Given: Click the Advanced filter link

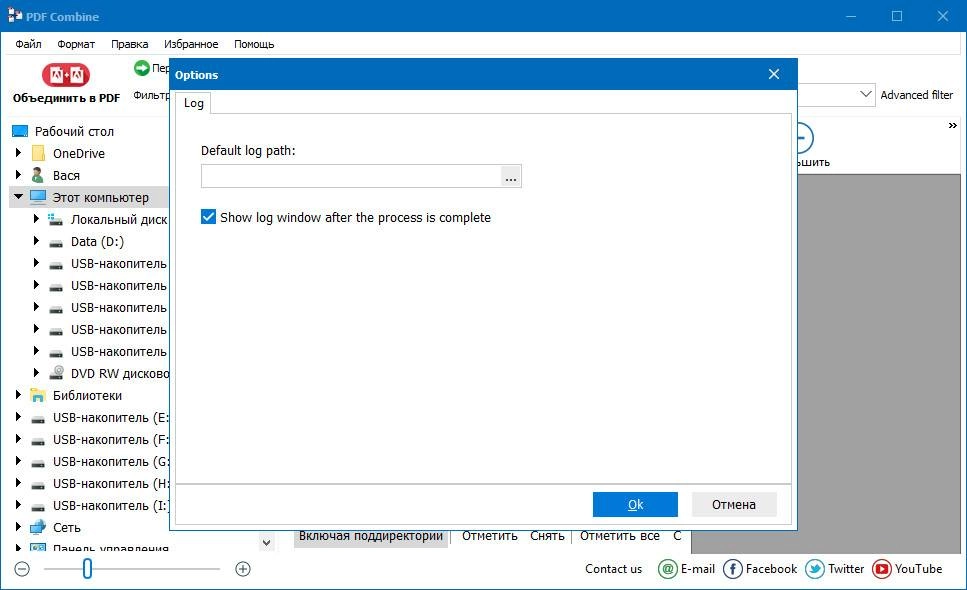Looking at the screenshot, I should coord(916,95).
